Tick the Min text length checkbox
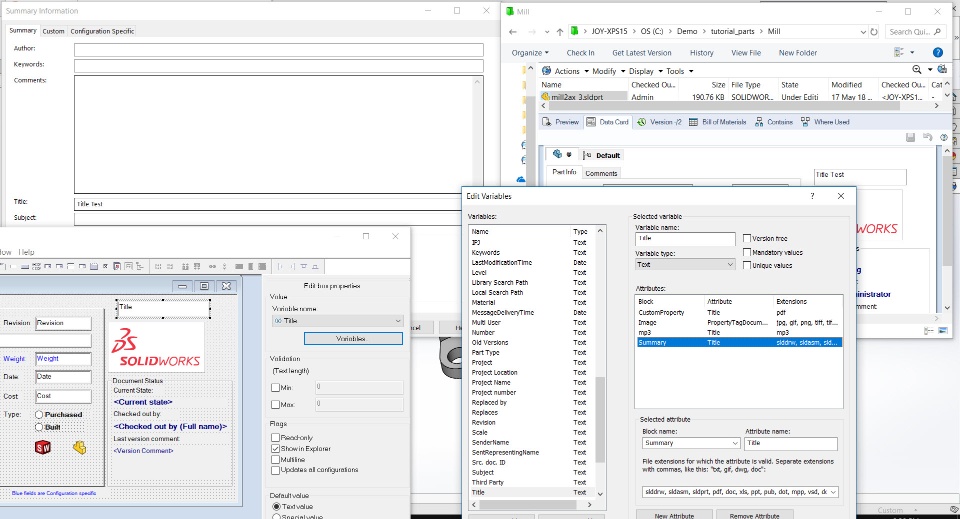The width and height of the screenshot is (960, 519). pyautogui.click(x=276, y=387)
